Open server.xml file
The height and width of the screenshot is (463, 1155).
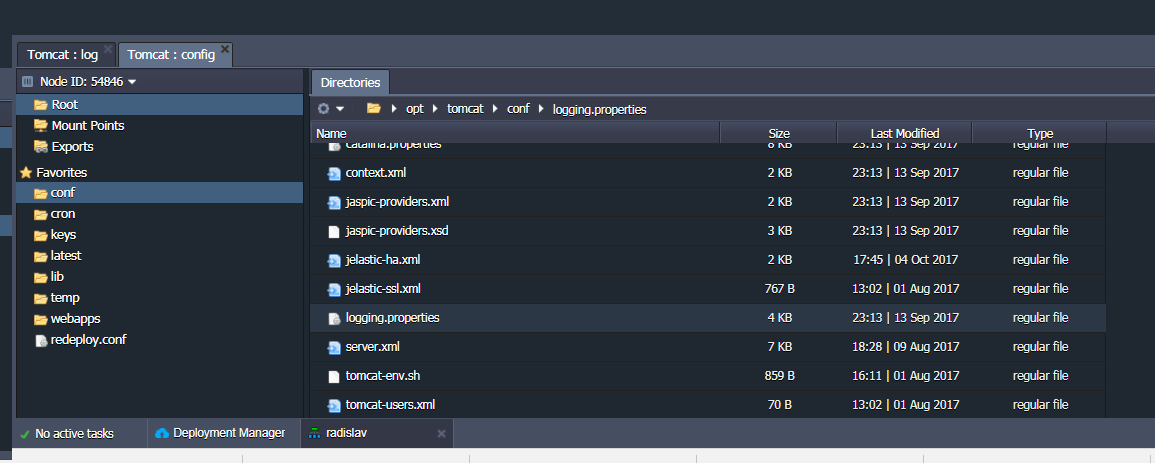pyautogui.click(x=373, y=347)
